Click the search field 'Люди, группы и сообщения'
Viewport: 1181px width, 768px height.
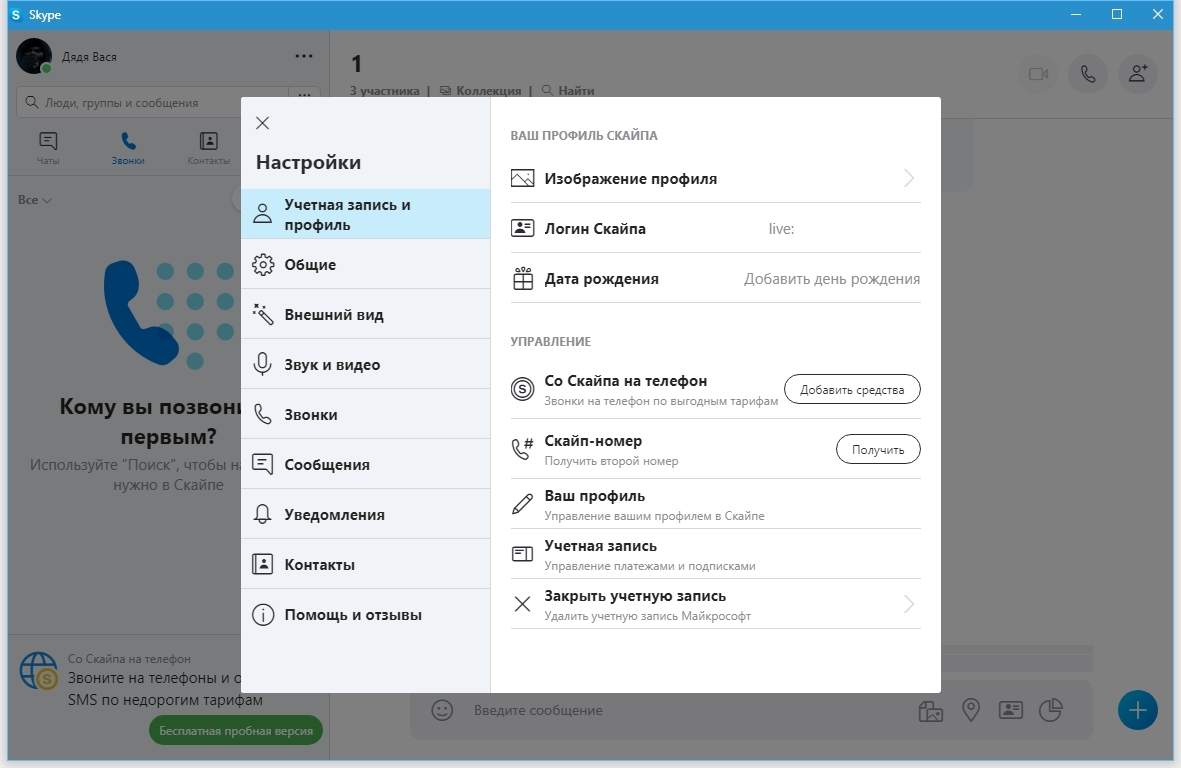[152, 102]
